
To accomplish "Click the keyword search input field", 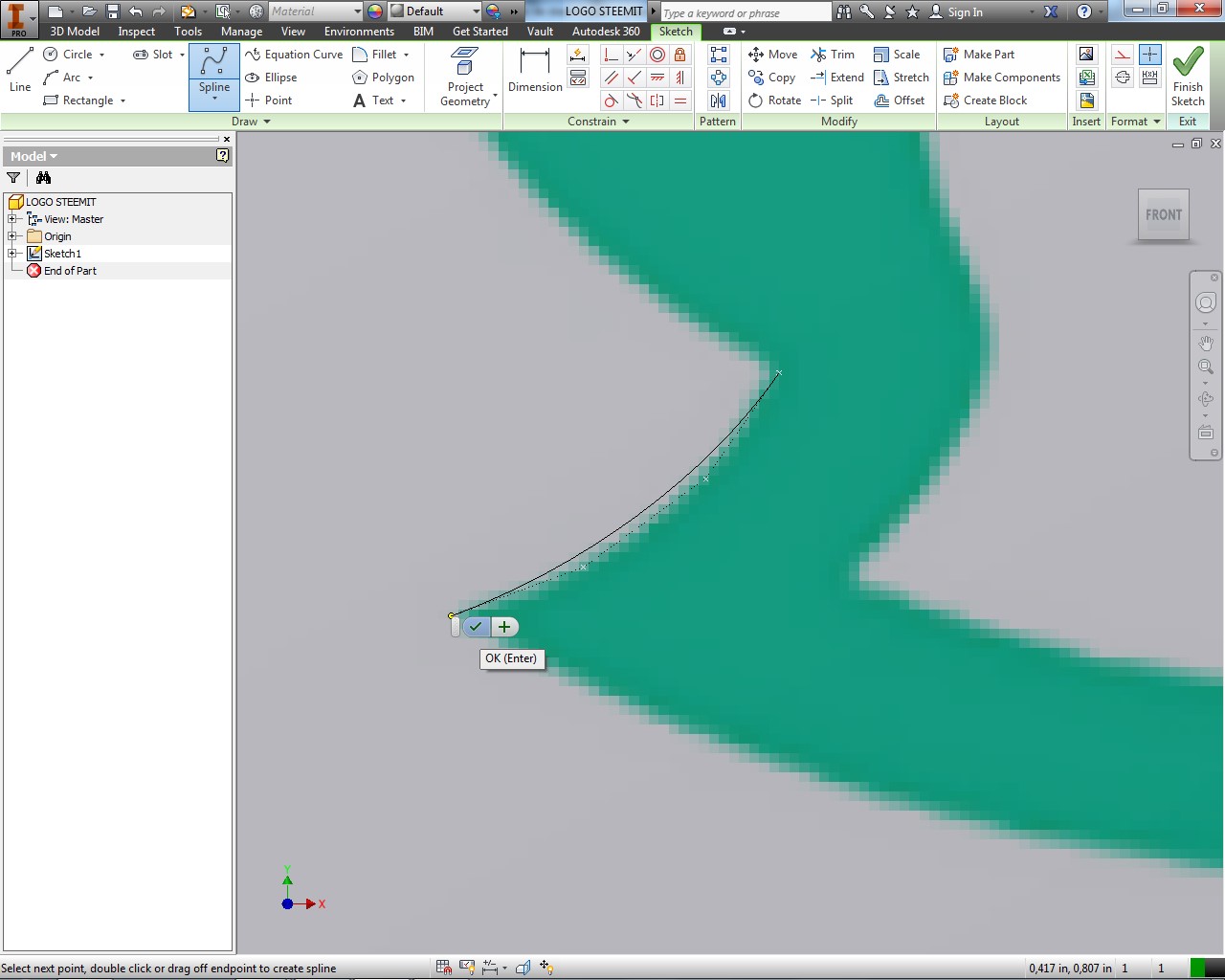I will coord(746,12).
